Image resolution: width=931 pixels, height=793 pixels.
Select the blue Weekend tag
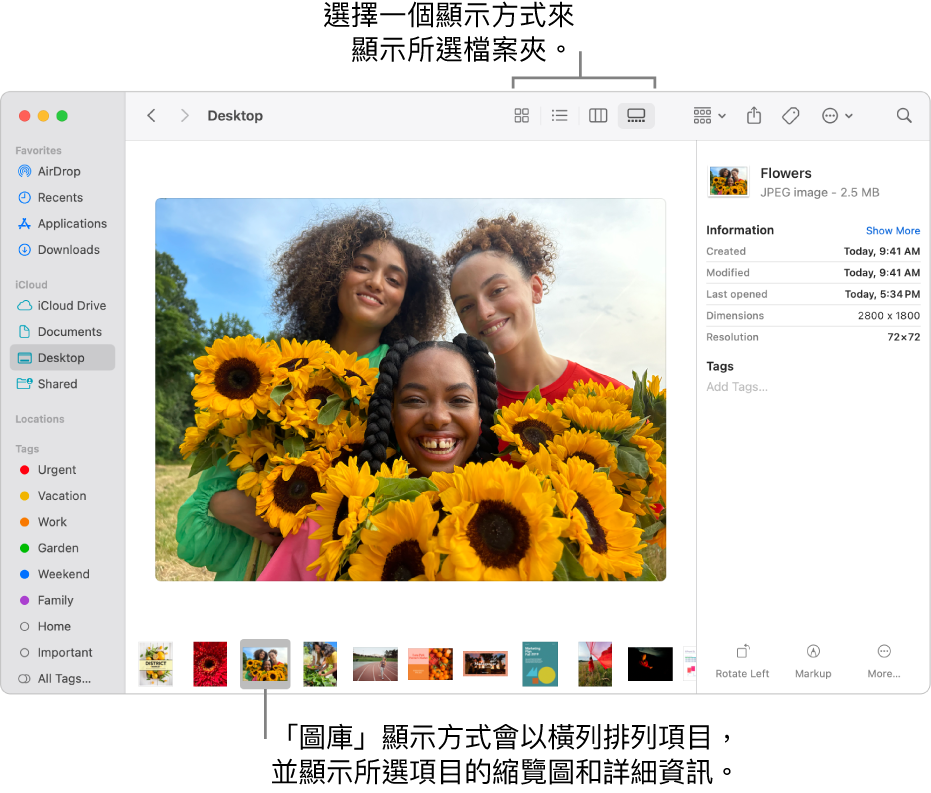click(62, 575)
